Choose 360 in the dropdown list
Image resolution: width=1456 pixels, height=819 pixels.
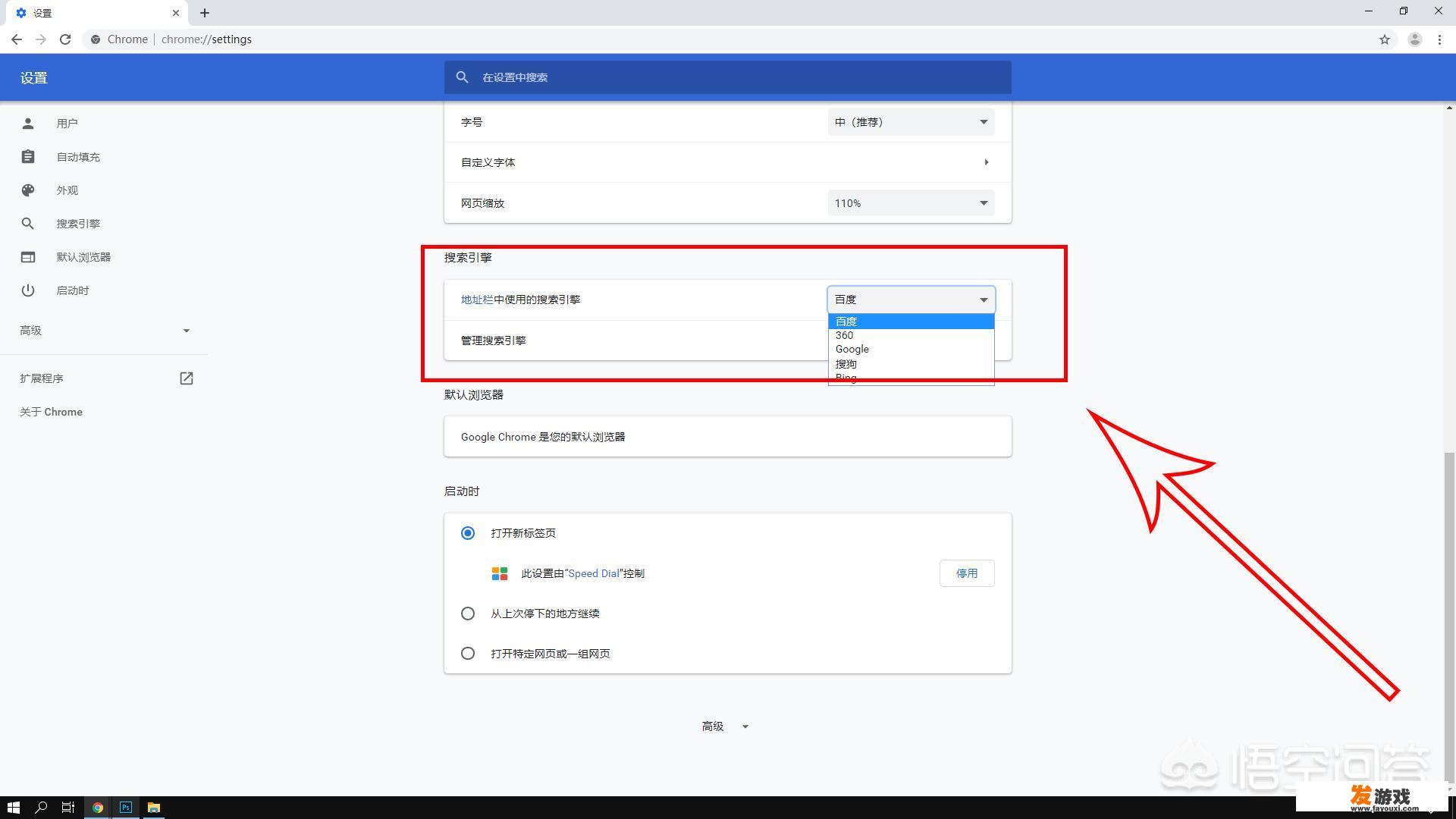911,335
